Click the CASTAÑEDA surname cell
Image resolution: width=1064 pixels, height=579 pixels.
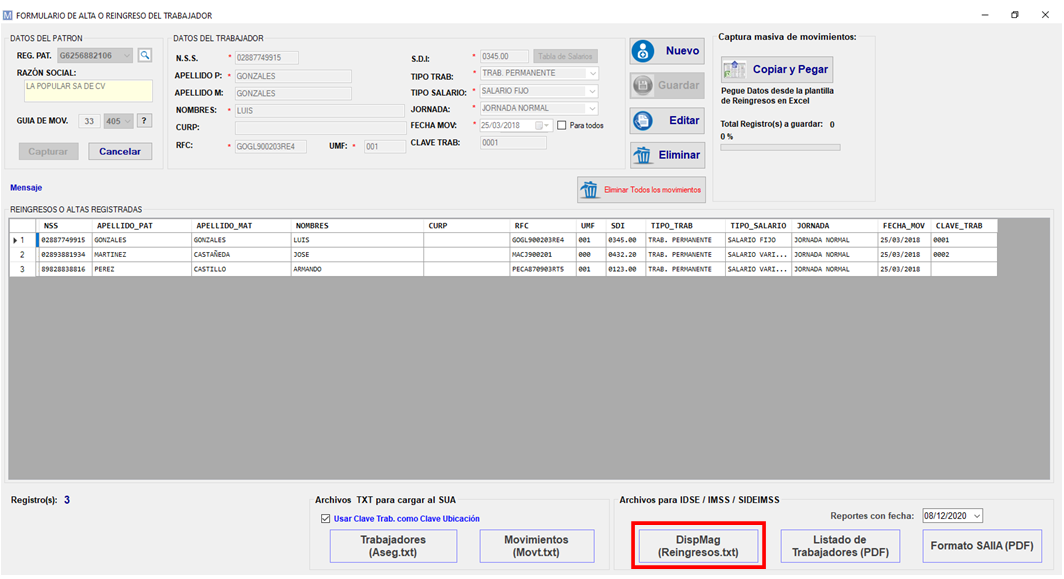(241, 255)
